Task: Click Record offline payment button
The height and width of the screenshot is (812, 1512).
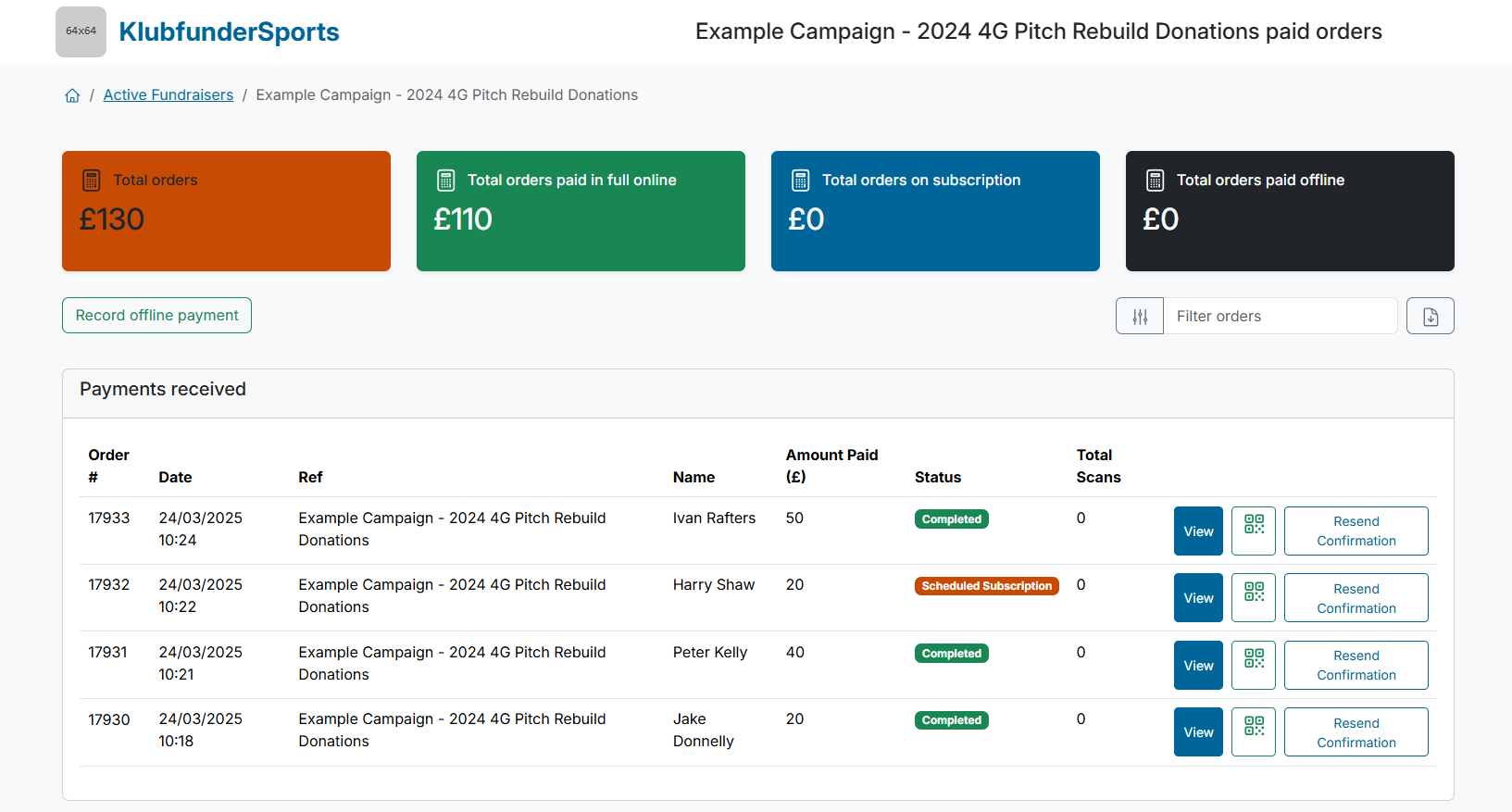Action: point(156,316)
